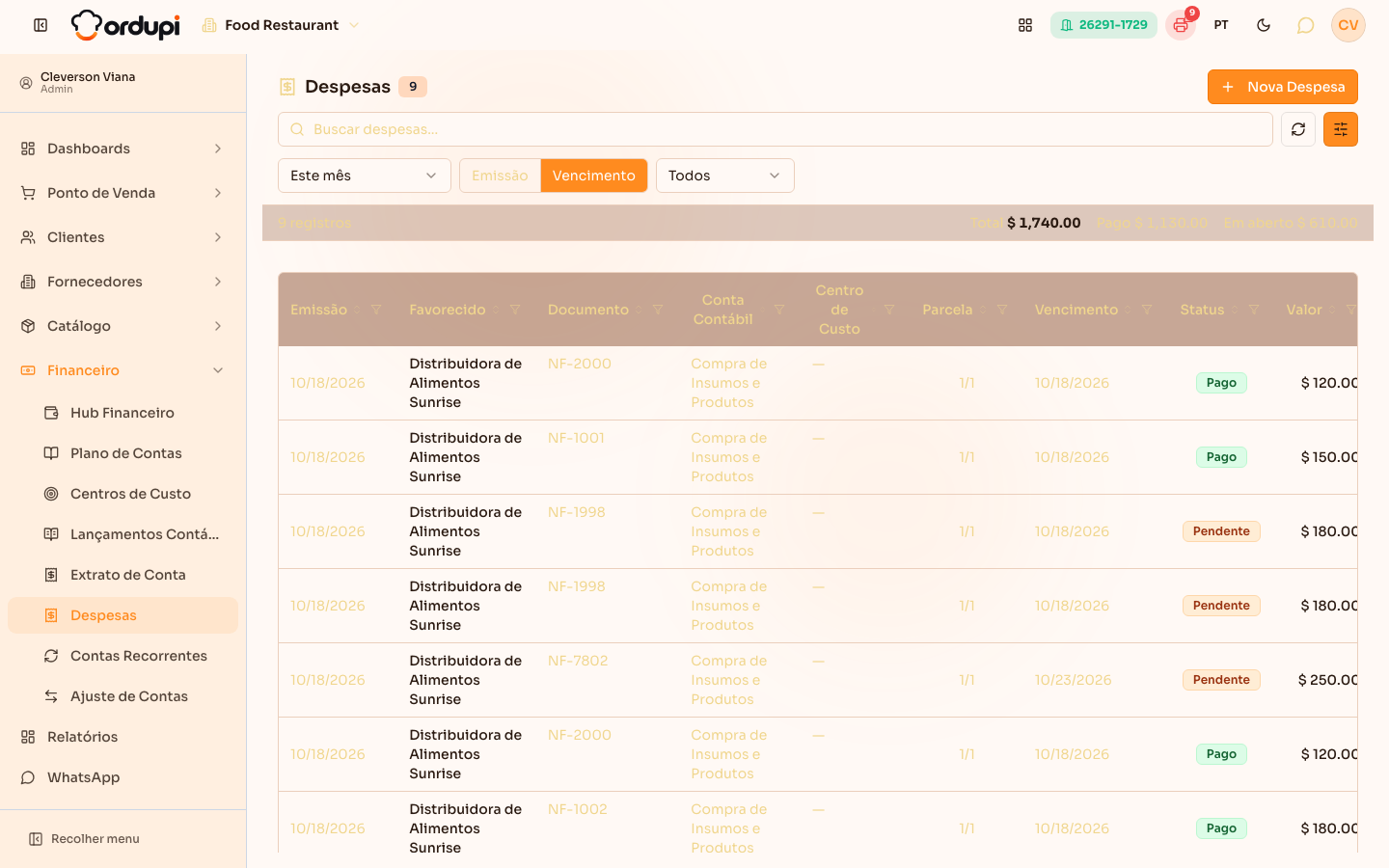The width and height of the screenshot is (1389, 868).
Task: Expand the Fornecedores menu
Action: [123, 282]
